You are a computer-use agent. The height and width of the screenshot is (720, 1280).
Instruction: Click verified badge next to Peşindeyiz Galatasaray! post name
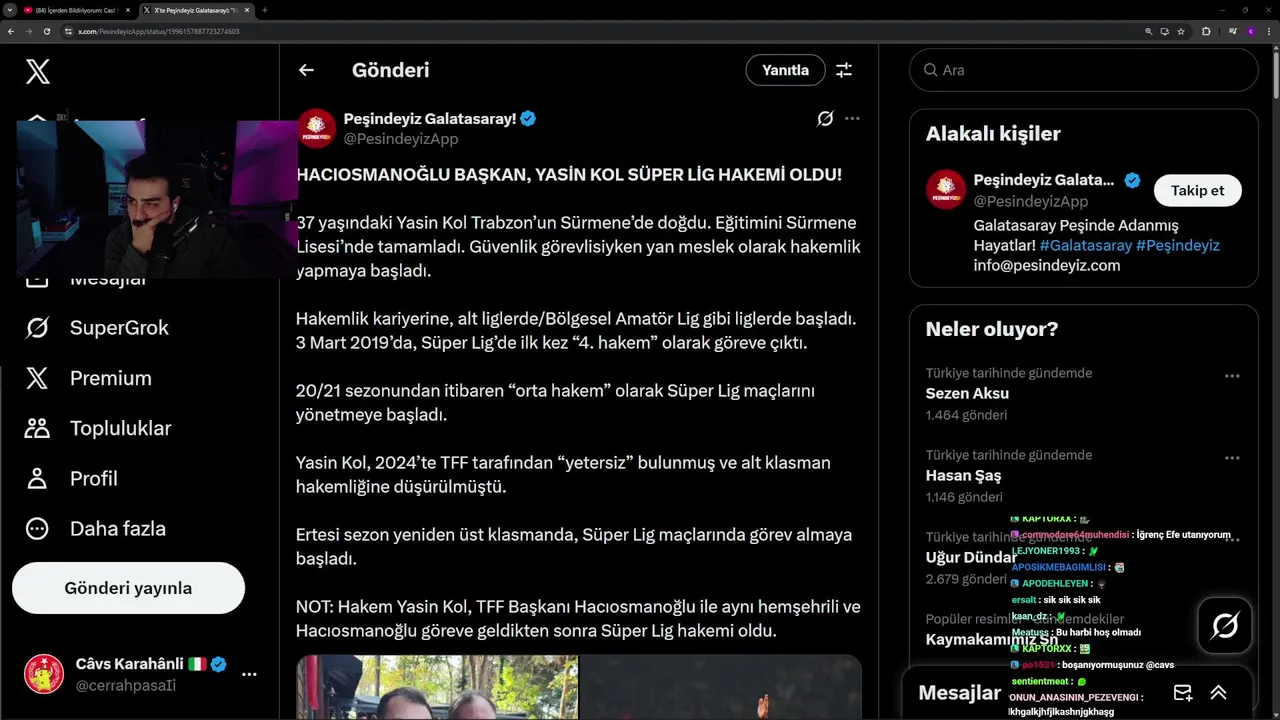click(x=528, y=118)
